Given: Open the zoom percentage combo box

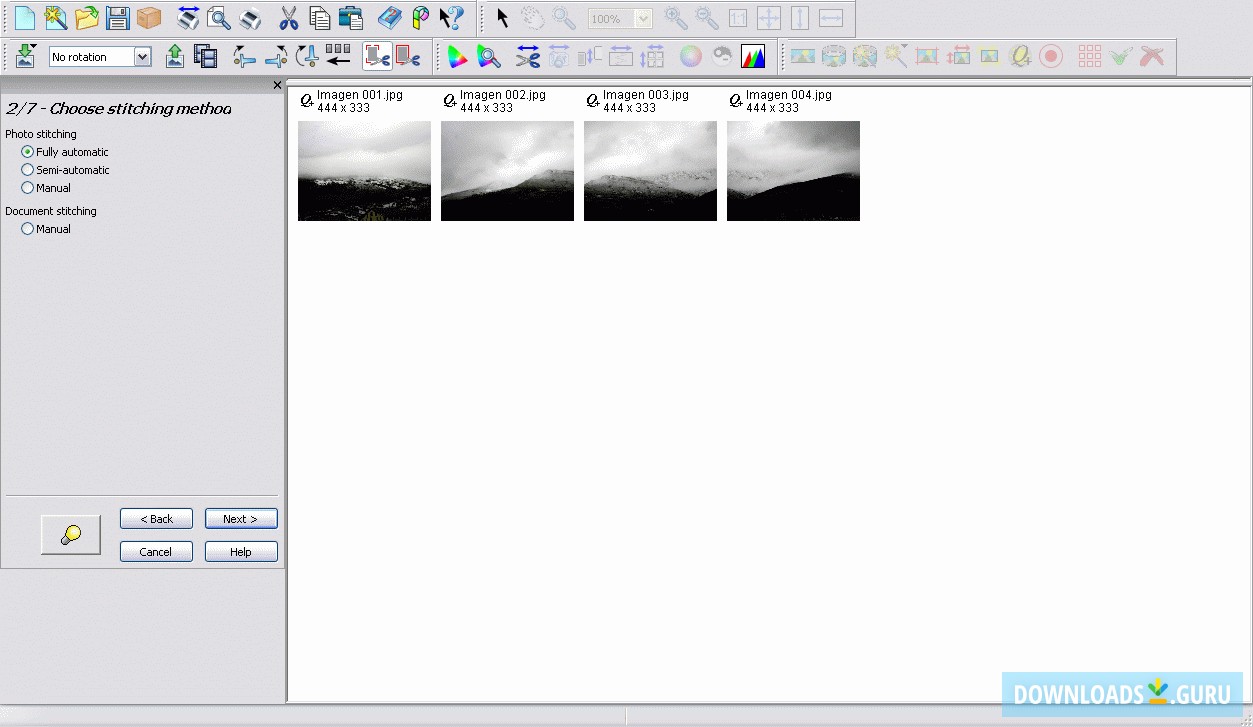Looking at the screenshot, I should [x=644, y=18].
